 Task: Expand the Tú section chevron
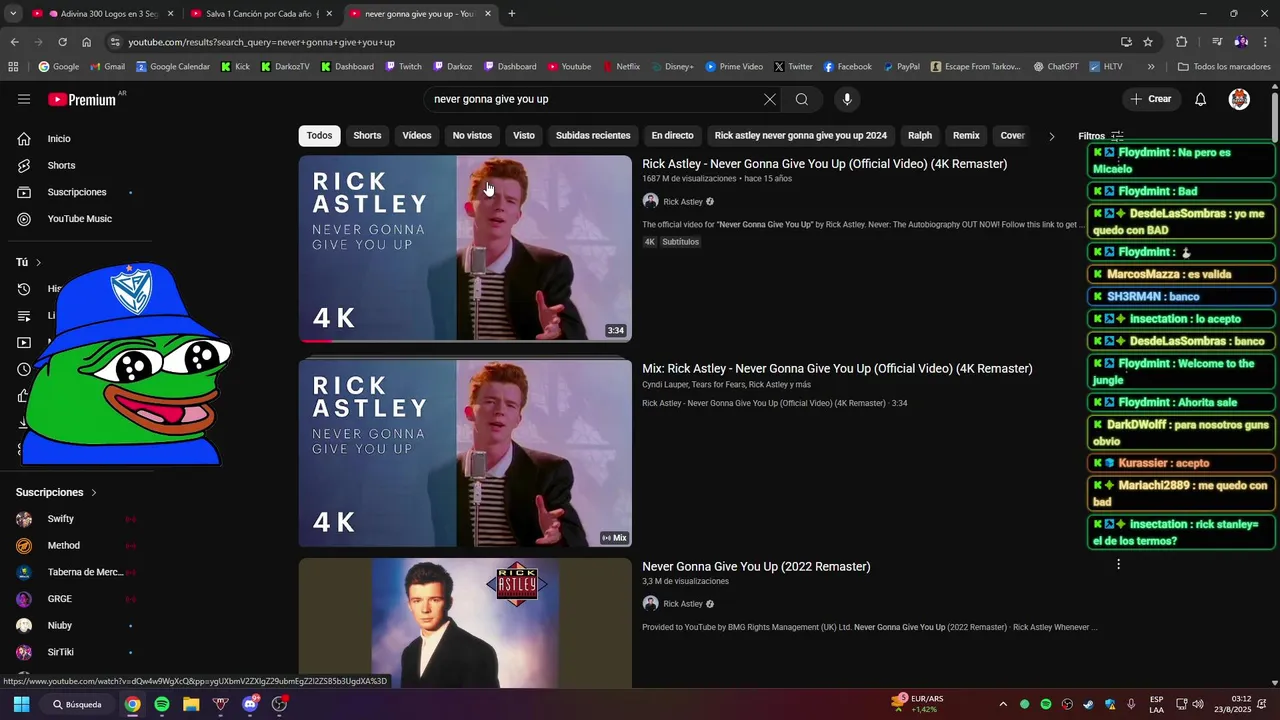38,262
